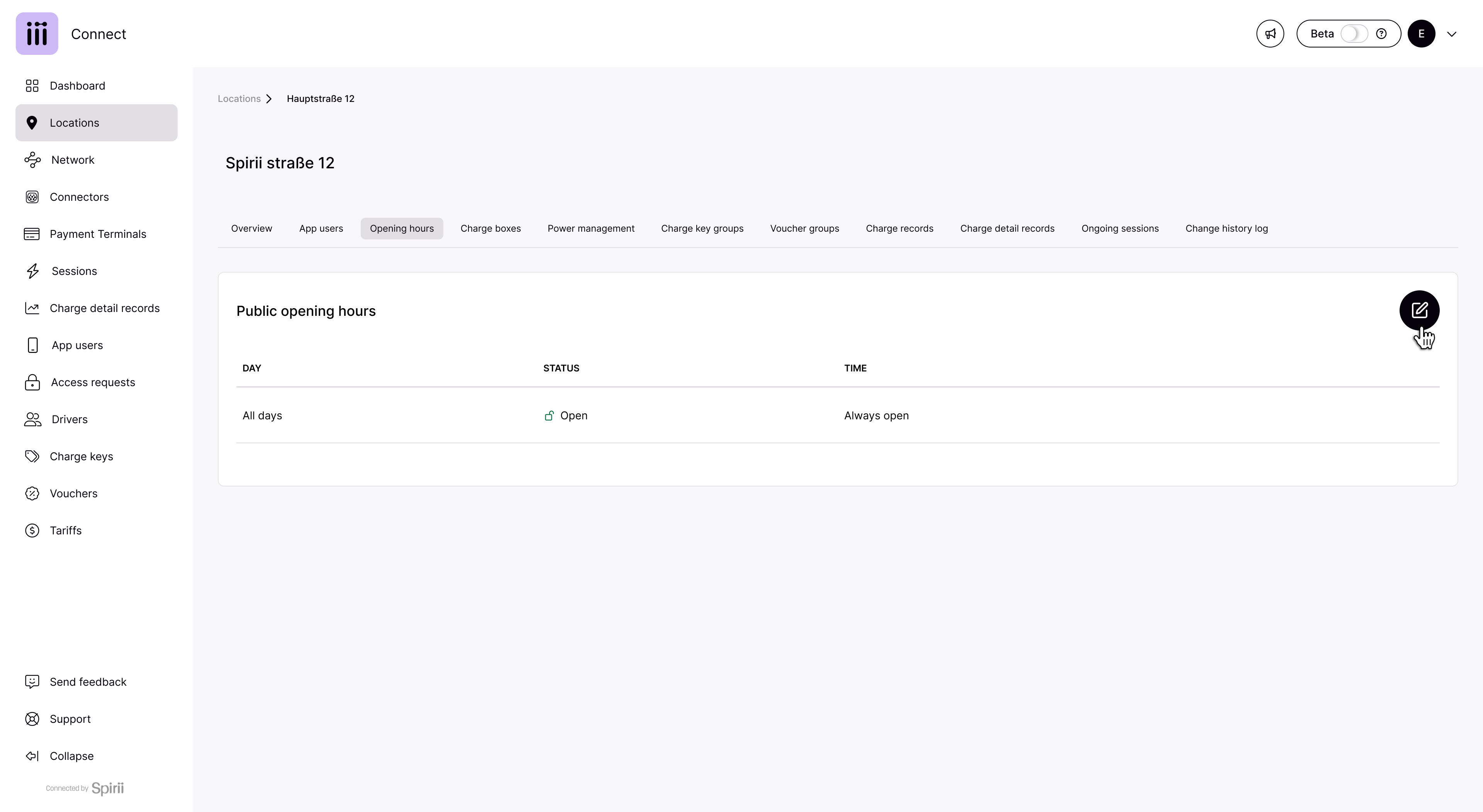Go to Vouchers in the sidebar
Image resolution: width=1483 pixels, height=812 pixels.
(73, 494)
